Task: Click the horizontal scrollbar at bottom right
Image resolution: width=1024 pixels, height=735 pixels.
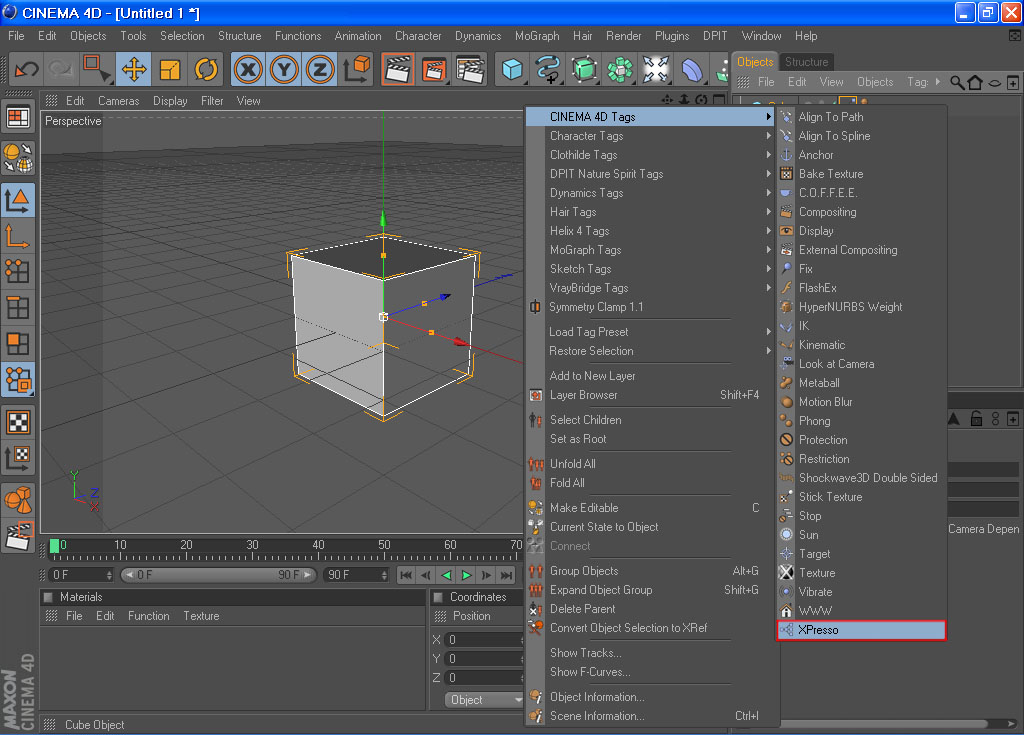Action: 884,724
